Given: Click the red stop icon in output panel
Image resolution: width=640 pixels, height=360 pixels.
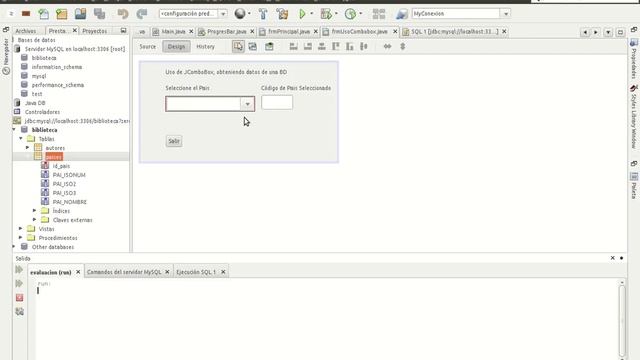Looking at the screenshot, I should [x=19, y=298].
